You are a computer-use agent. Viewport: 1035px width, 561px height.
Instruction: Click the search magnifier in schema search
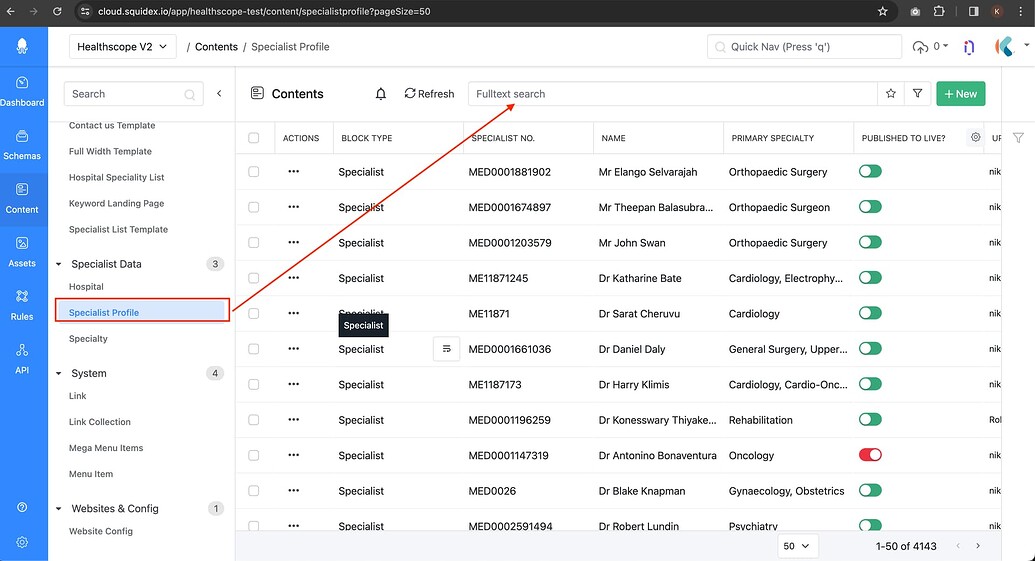coord(189,94)
